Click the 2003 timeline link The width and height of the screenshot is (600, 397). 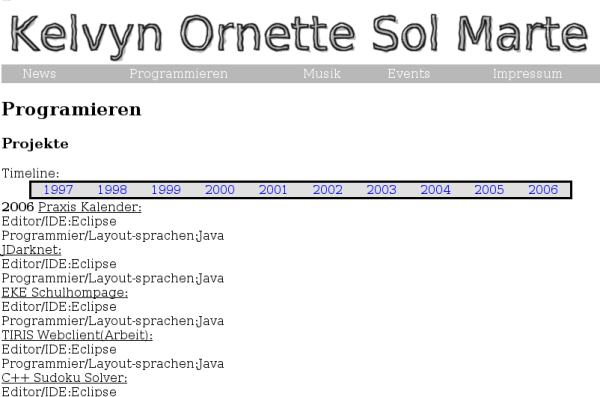coord(382,190)
